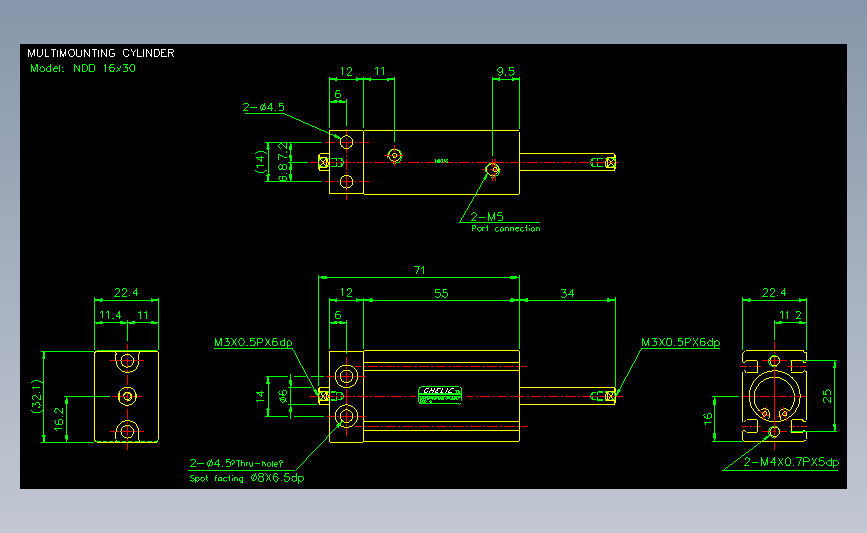Click the 71 overall length dimension
867x533 pixels.
tap(420, 270)
